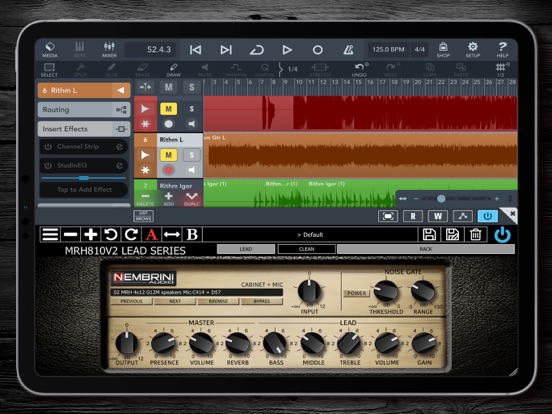Duplicate track using DUPLIC button

(x=192, y=199)
